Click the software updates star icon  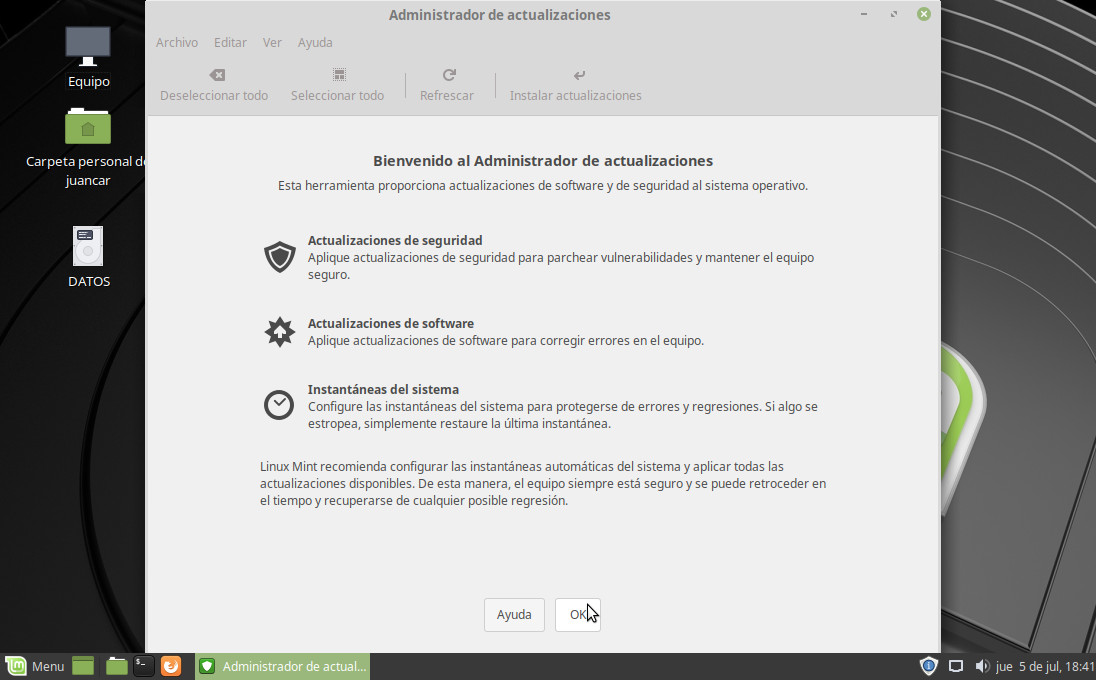[x=280, y=331]
